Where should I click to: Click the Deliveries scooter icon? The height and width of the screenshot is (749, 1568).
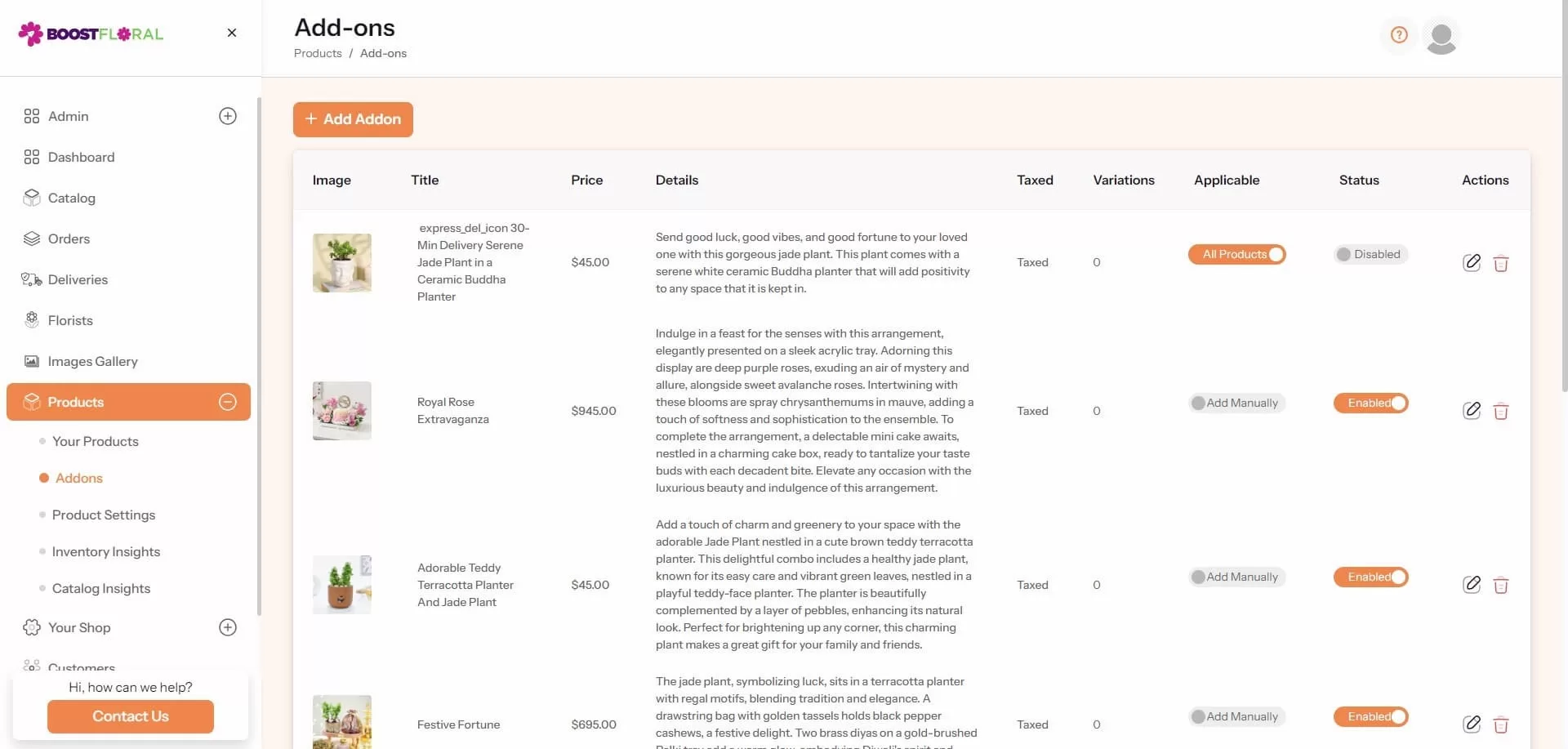point(32,279)
